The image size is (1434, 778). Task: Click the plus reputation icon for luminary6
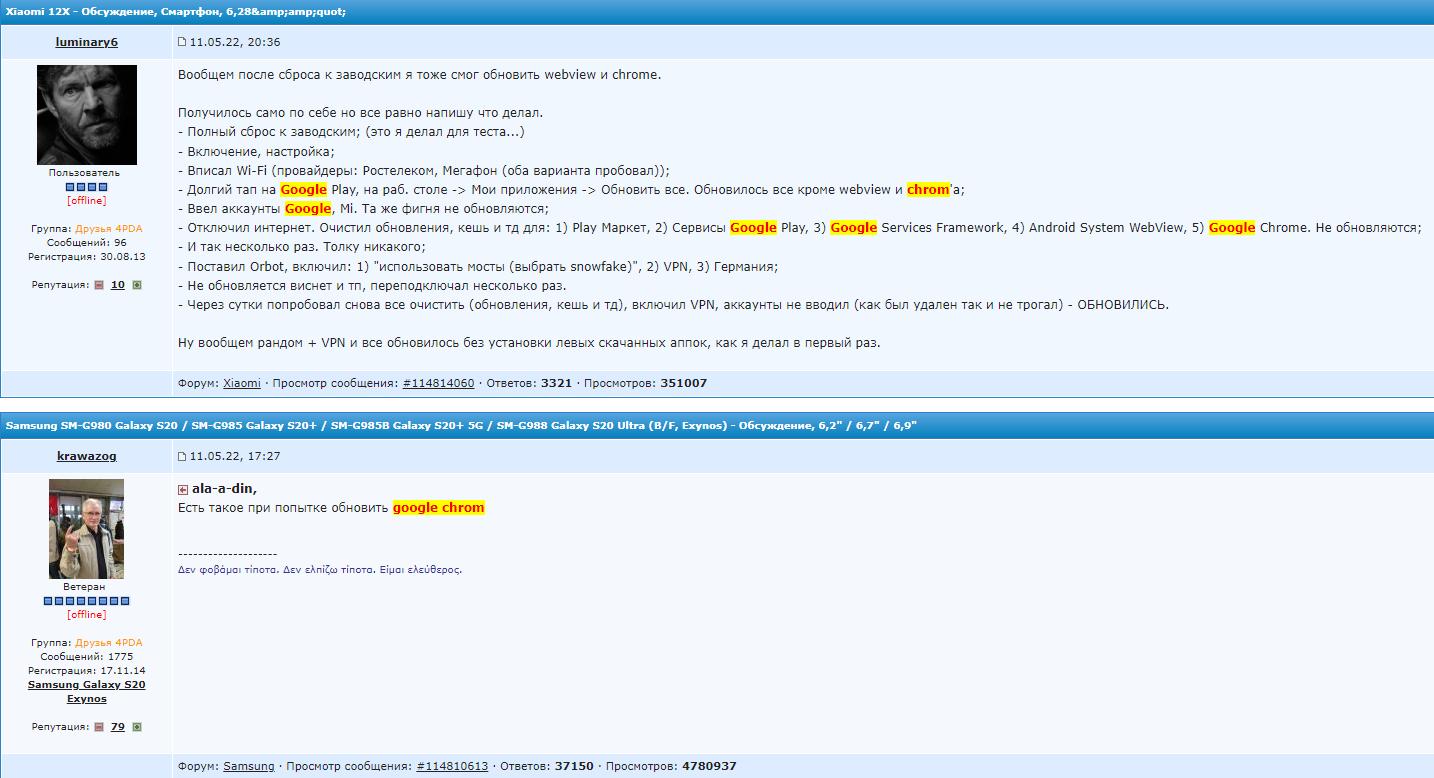point(137,285)
